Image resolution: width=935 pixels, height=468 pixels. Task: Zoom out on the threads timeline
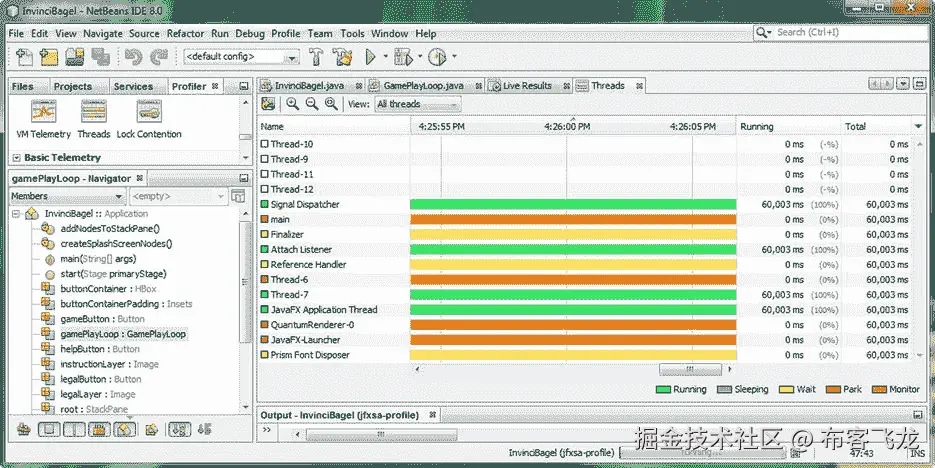point(312,104)
